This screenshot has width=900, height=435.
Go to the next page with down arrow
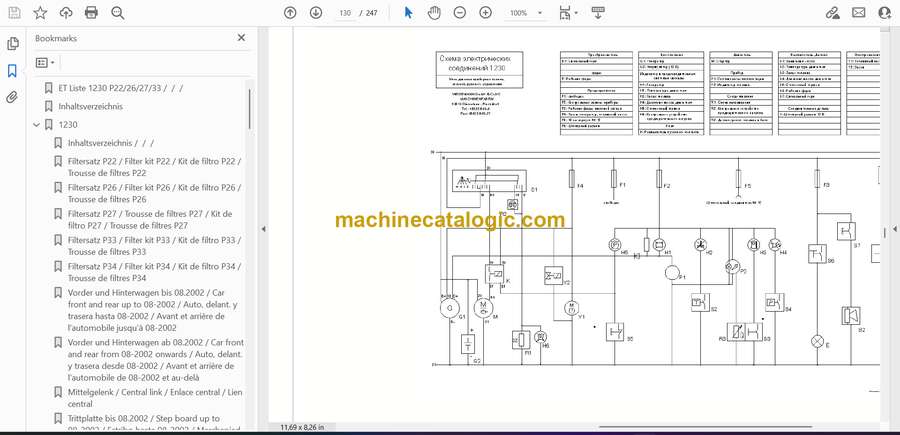[316, 13]
